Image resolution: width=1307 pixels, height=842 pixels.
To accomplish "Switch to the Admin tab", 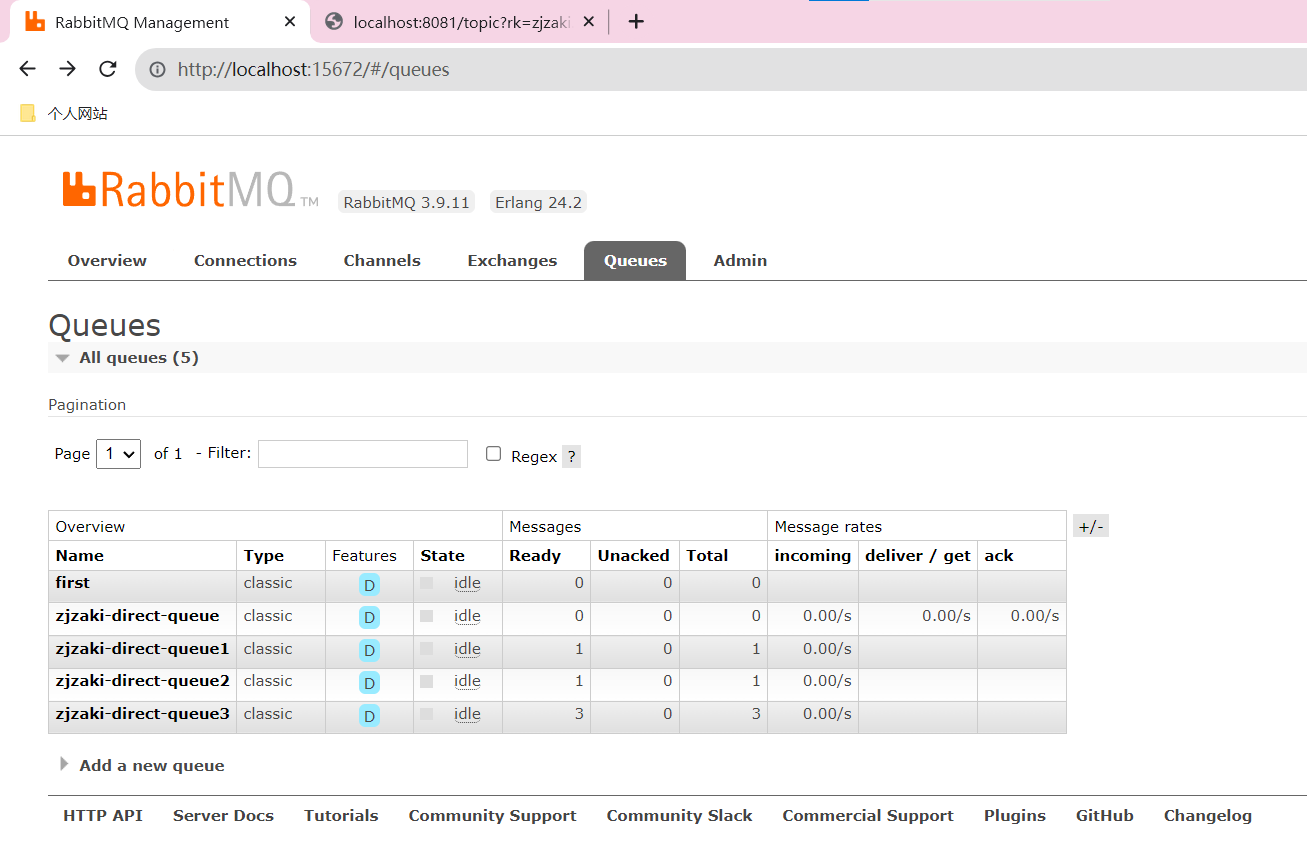I will (x=740, y=260).
